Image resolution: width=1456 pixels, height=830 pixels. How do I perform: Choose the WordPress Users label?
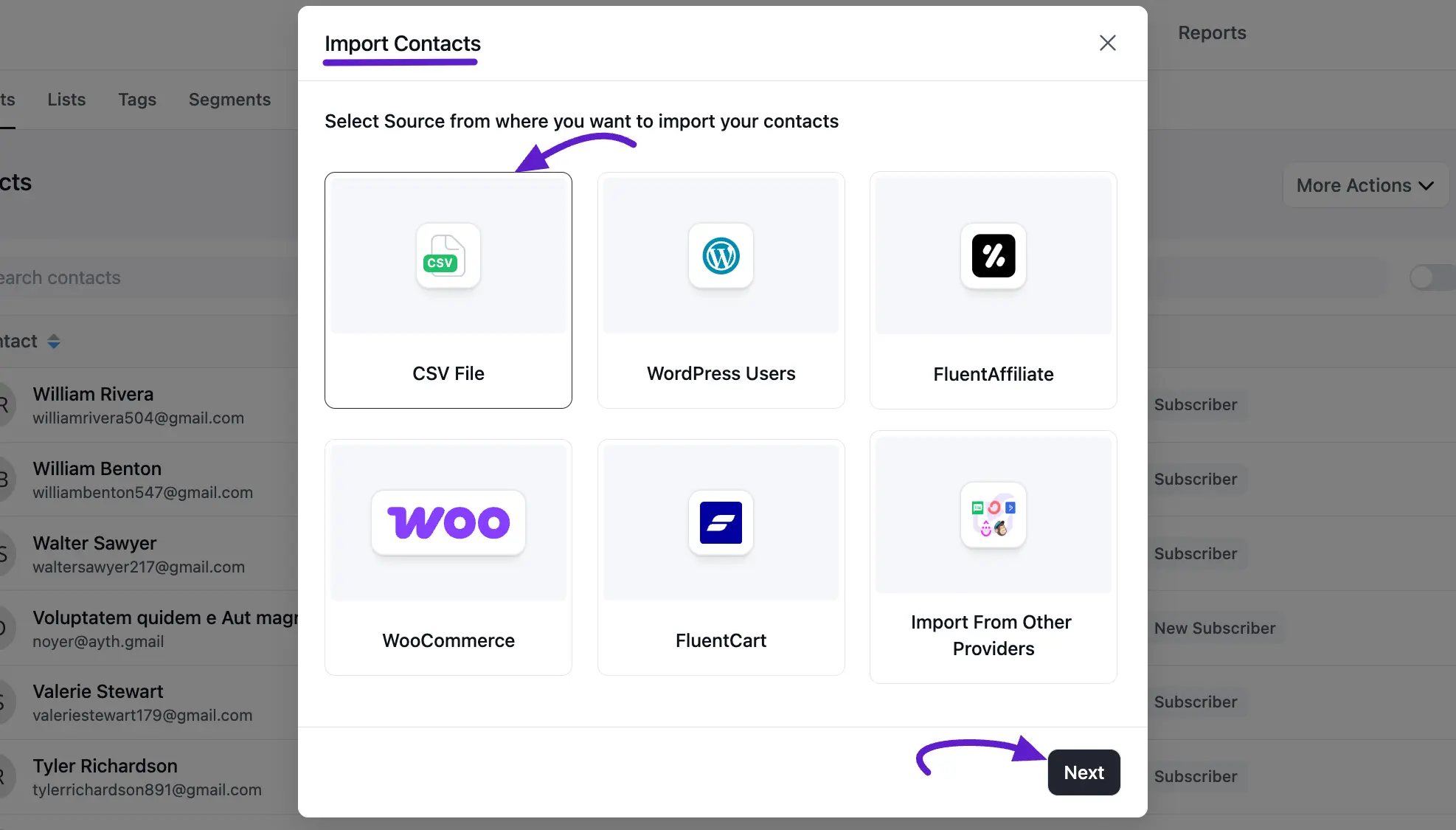(721, 373)
